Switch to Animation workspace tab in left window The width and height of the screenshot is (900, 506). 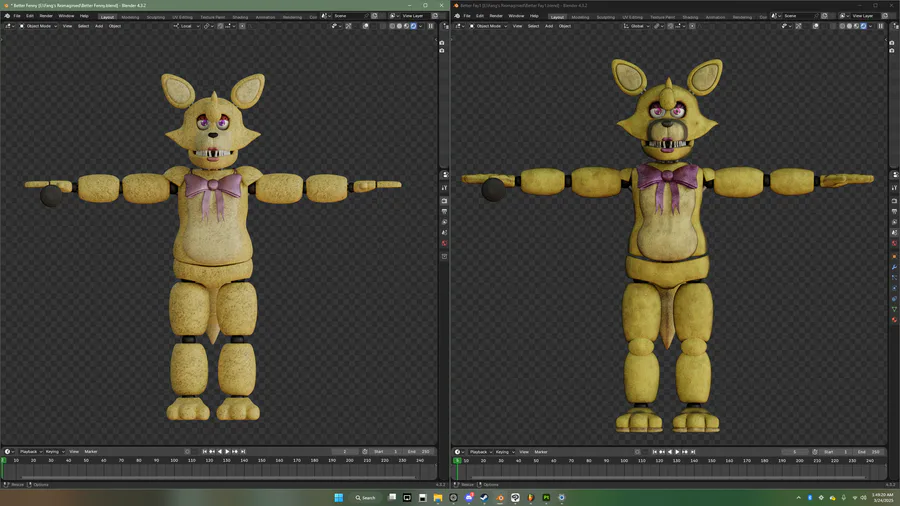[x=265, y=17]
